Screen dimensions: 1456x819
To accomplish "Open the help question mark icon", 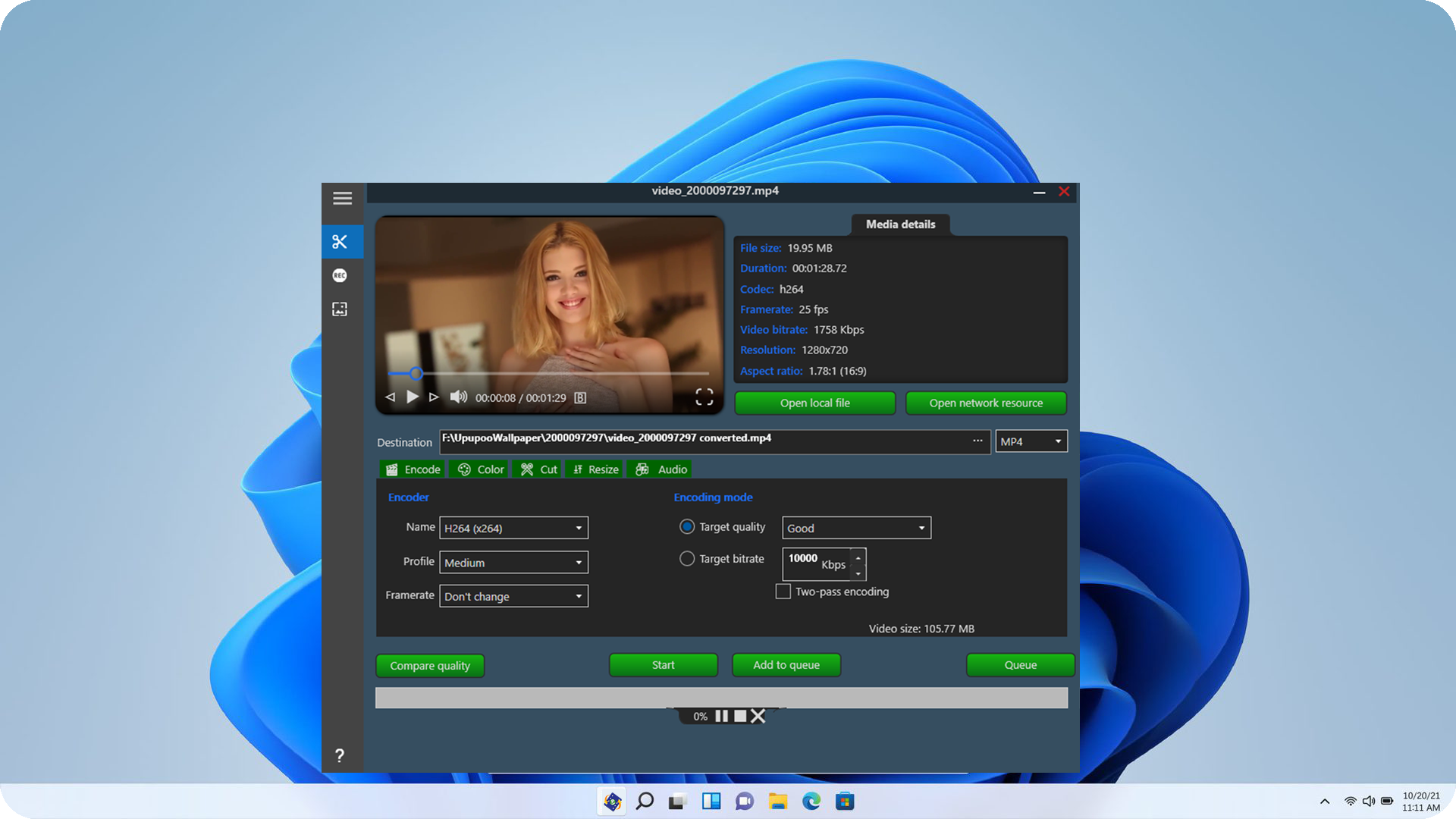I will [340, 755].
